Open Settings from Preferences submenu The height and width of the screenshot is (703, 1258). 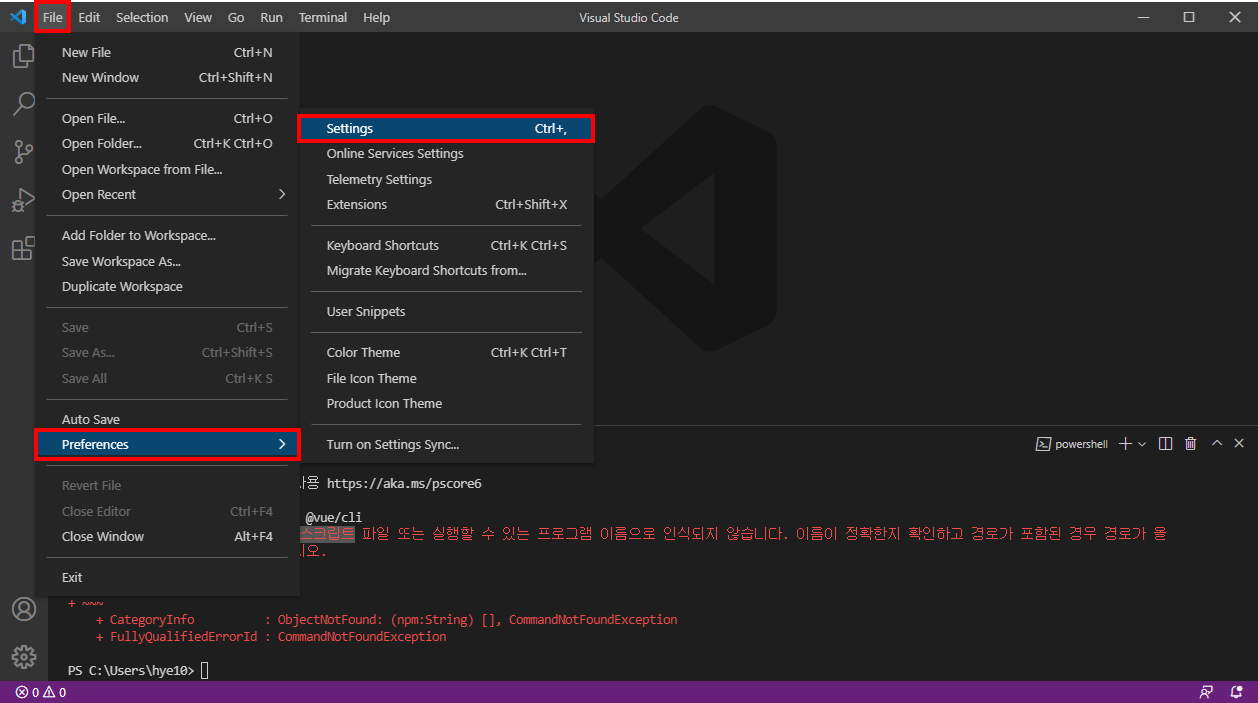coord(446,129)
